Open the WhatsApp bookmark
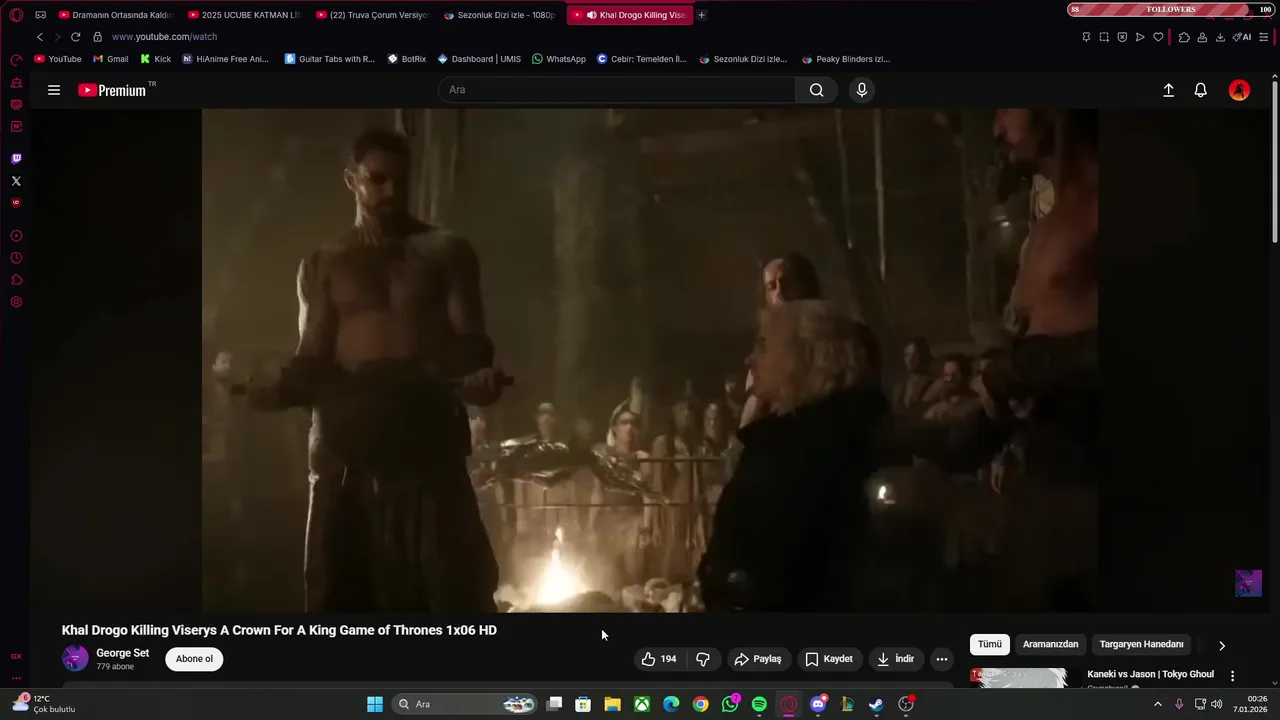This screenshot has height=720, width=1280. [559, 59]
